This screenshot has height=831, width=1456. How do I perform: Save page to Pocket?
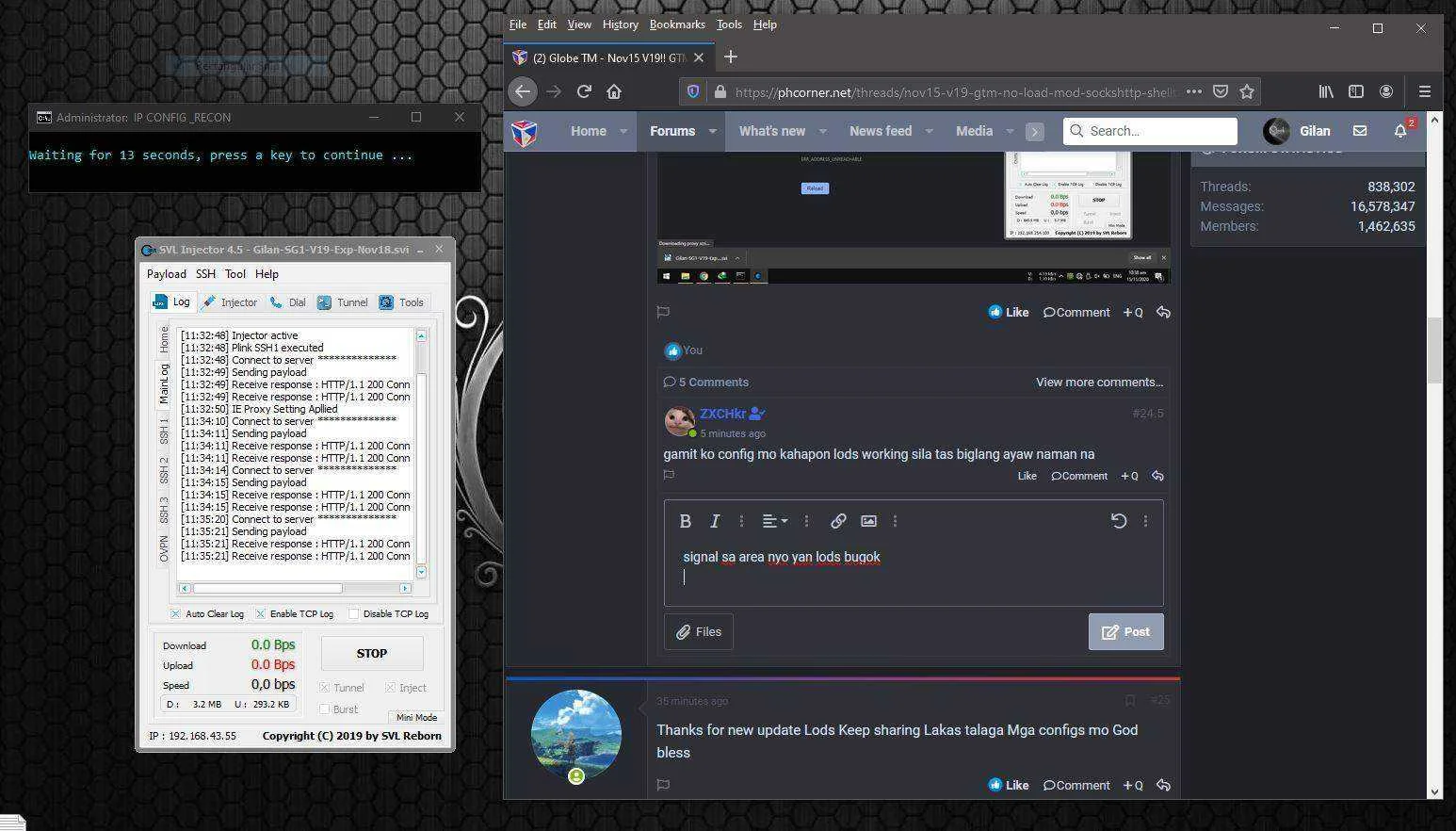click(1221, 91)
